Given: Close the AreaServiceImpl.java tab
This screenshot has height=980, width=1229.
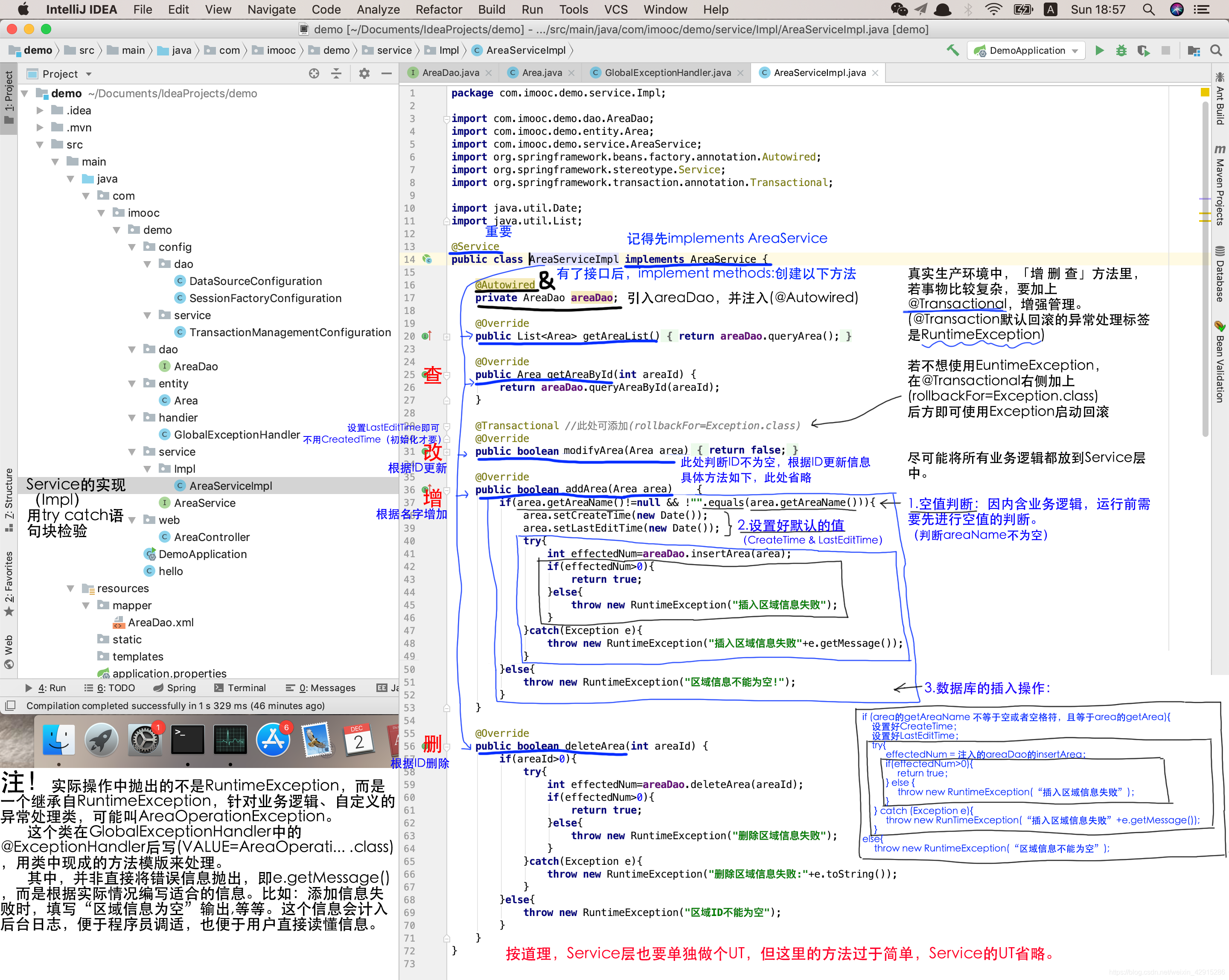Looking at the screenshot, I should click(x=875, y=73).
